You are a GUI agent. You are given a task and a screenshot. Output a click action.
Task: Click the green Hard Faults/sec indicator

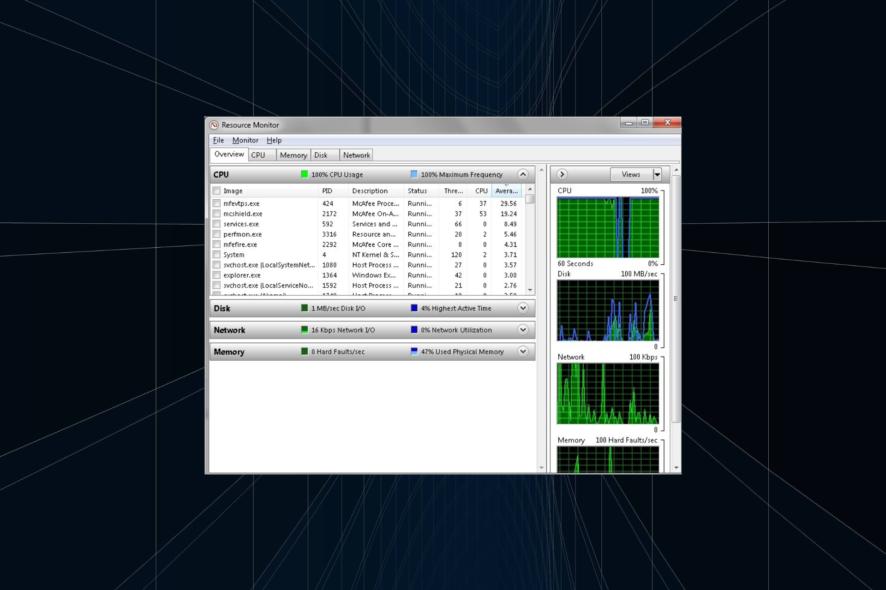pos(304,351)
